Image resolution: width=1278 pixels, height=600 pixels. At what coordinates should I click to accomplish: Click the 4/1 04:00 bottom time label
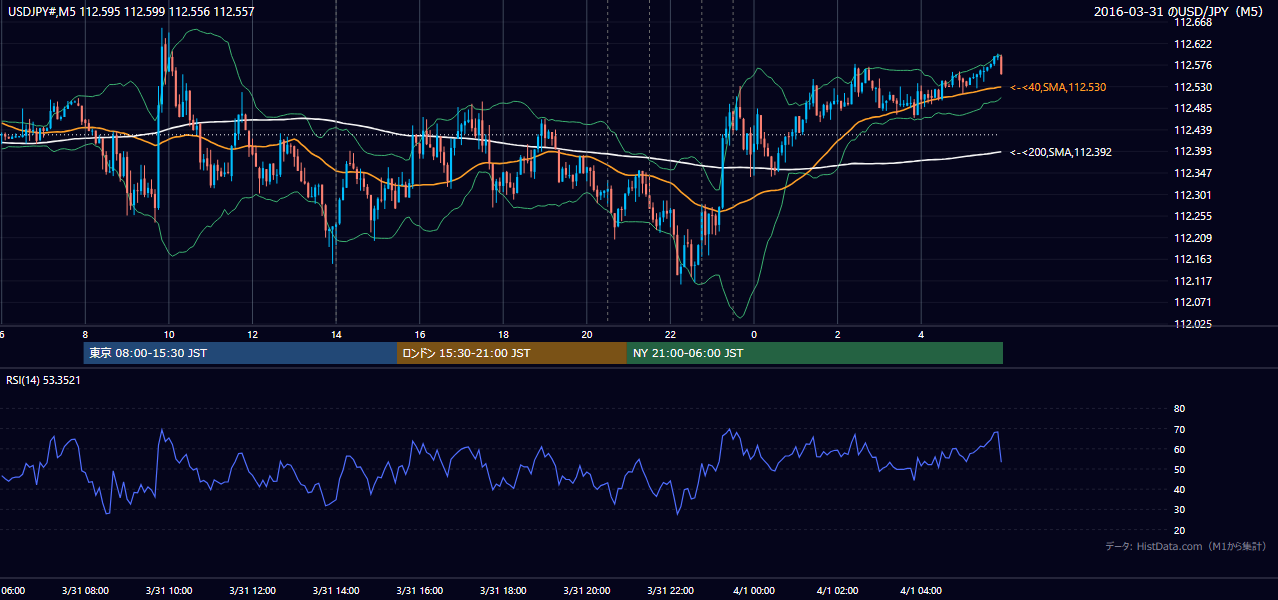tap(922, 591)
